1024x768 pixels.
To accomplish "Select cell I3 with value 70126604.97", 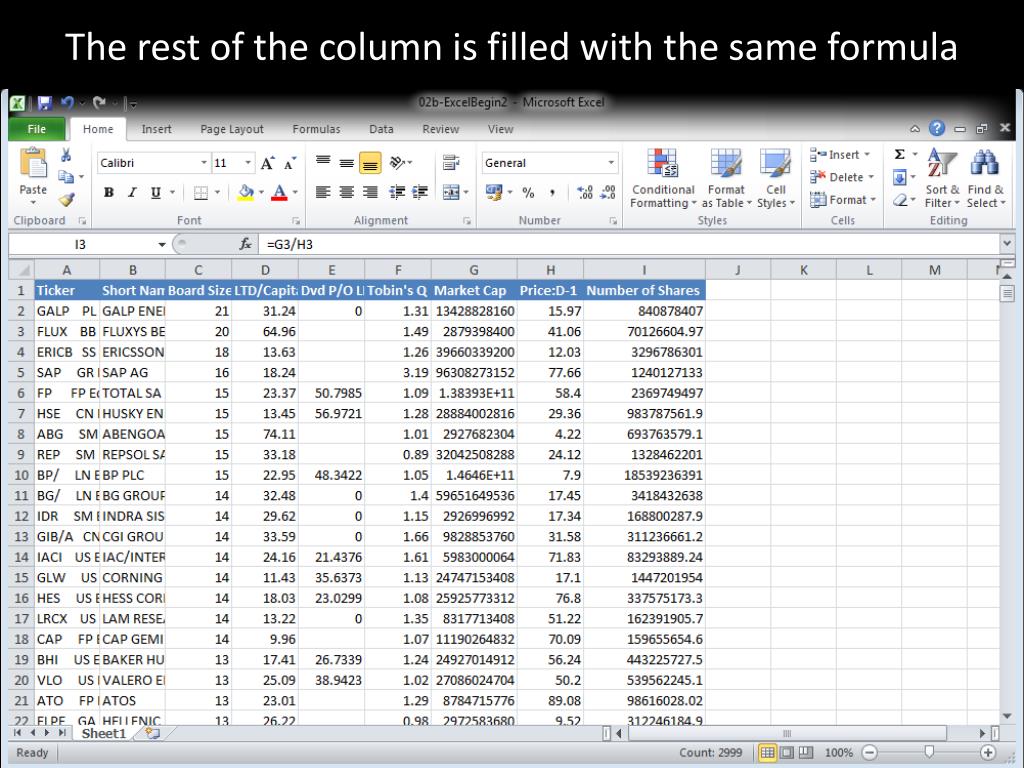I will tap(644, 331).
